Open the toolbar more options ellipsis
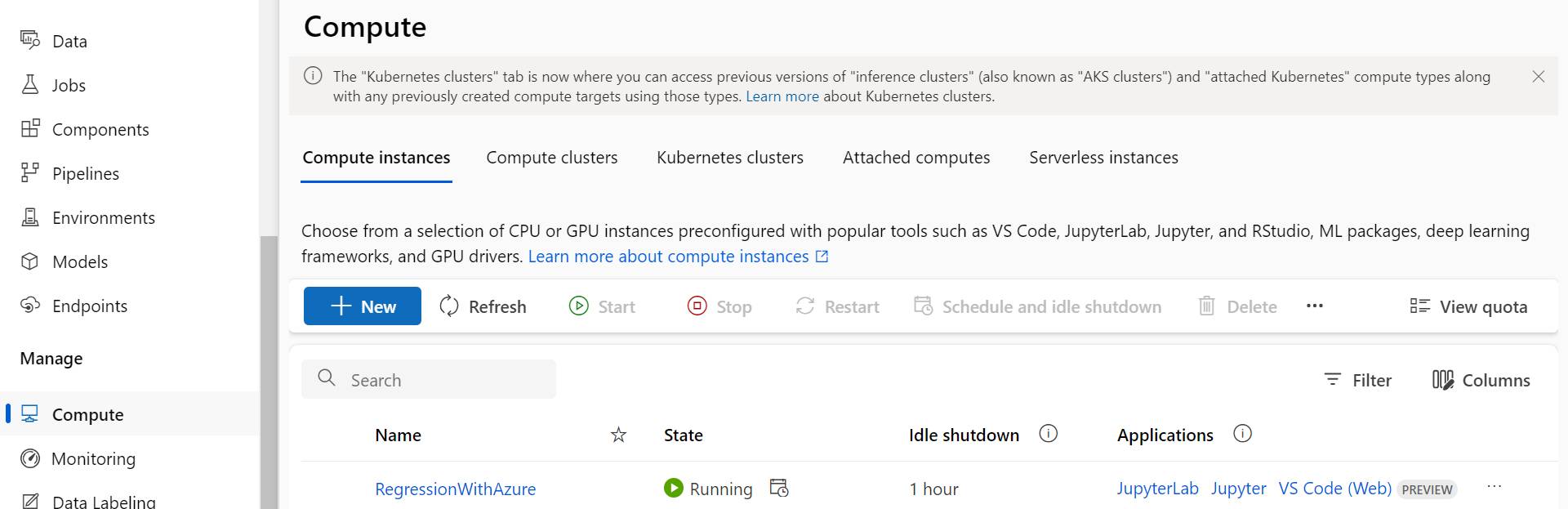Screen dimensions: 1568x509 pyautogui.click(x=1314, y=306)
